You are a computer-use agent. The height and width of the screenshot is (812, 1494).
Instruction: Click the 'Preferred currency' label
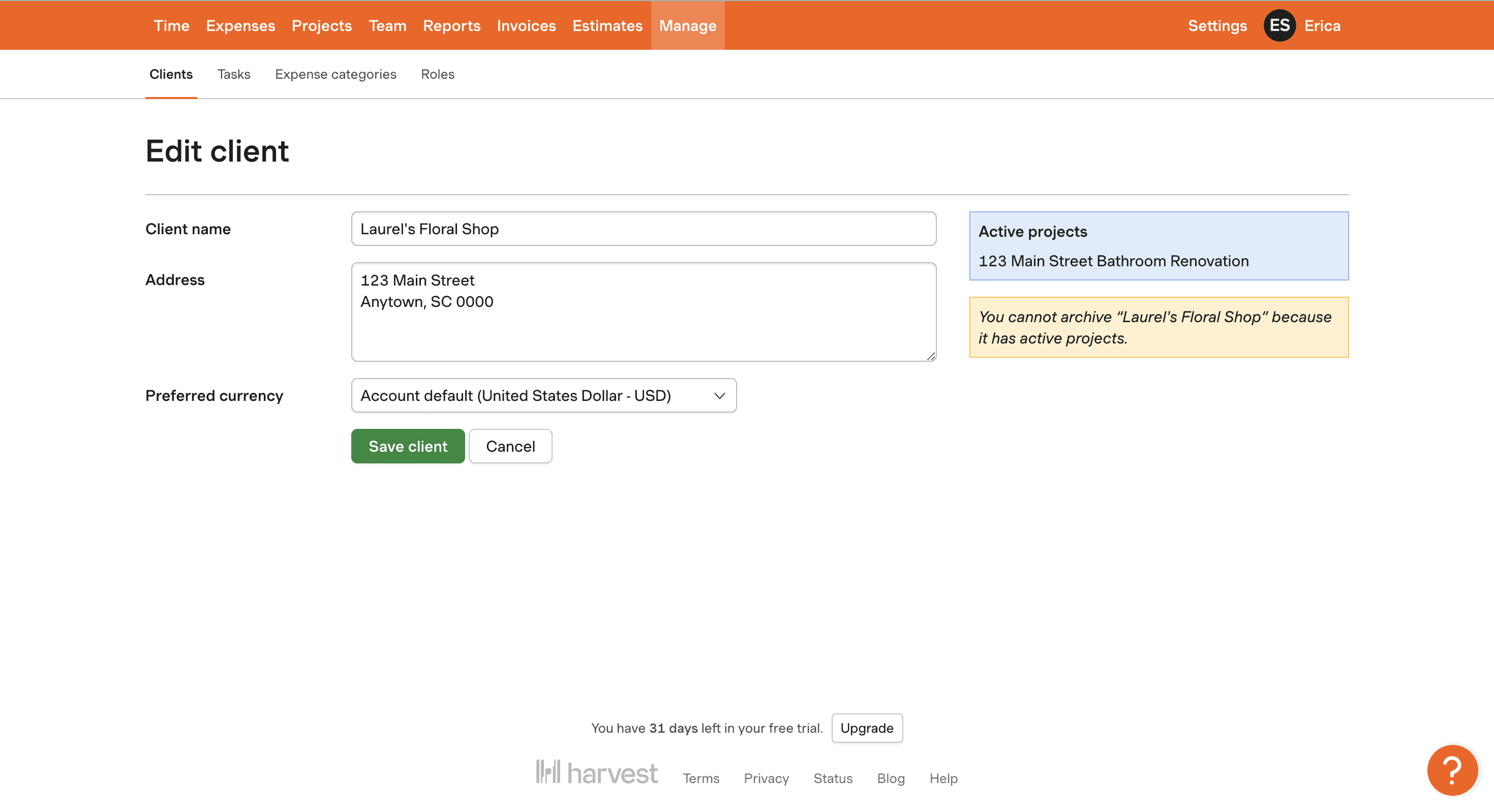(x=214, y=395)
